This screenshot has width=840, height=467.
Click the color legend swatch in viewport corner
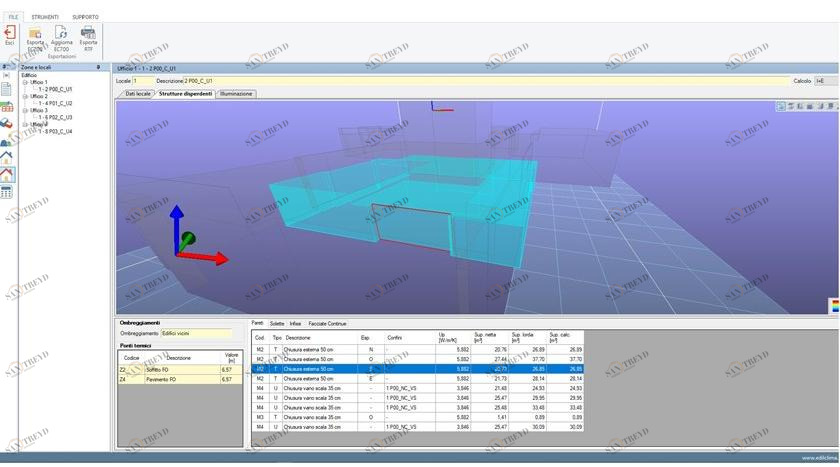(x=833, y=305)
